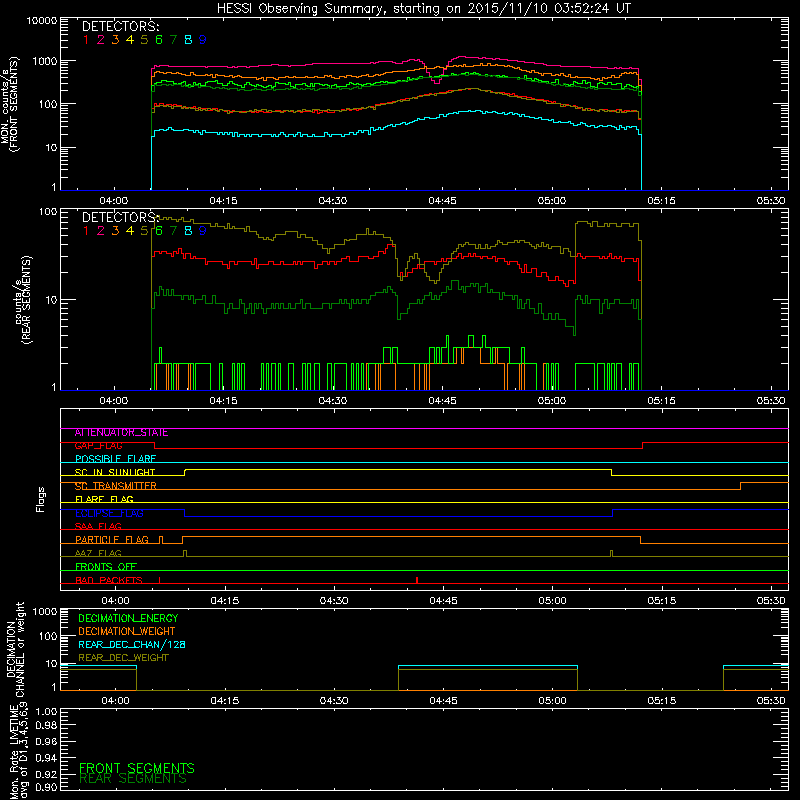Select red detector 1 in front segments legend

(x=86, y=39)
